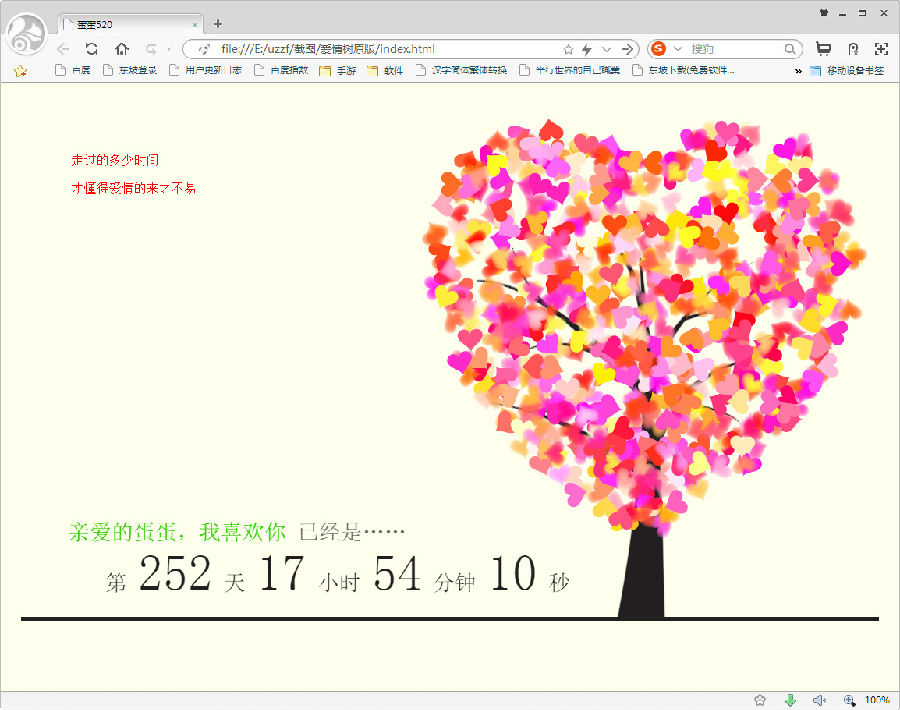The height and width of the screenshot is (710, 900).
Task: Open the address bar history dropdown arrow
Action: 607,49
